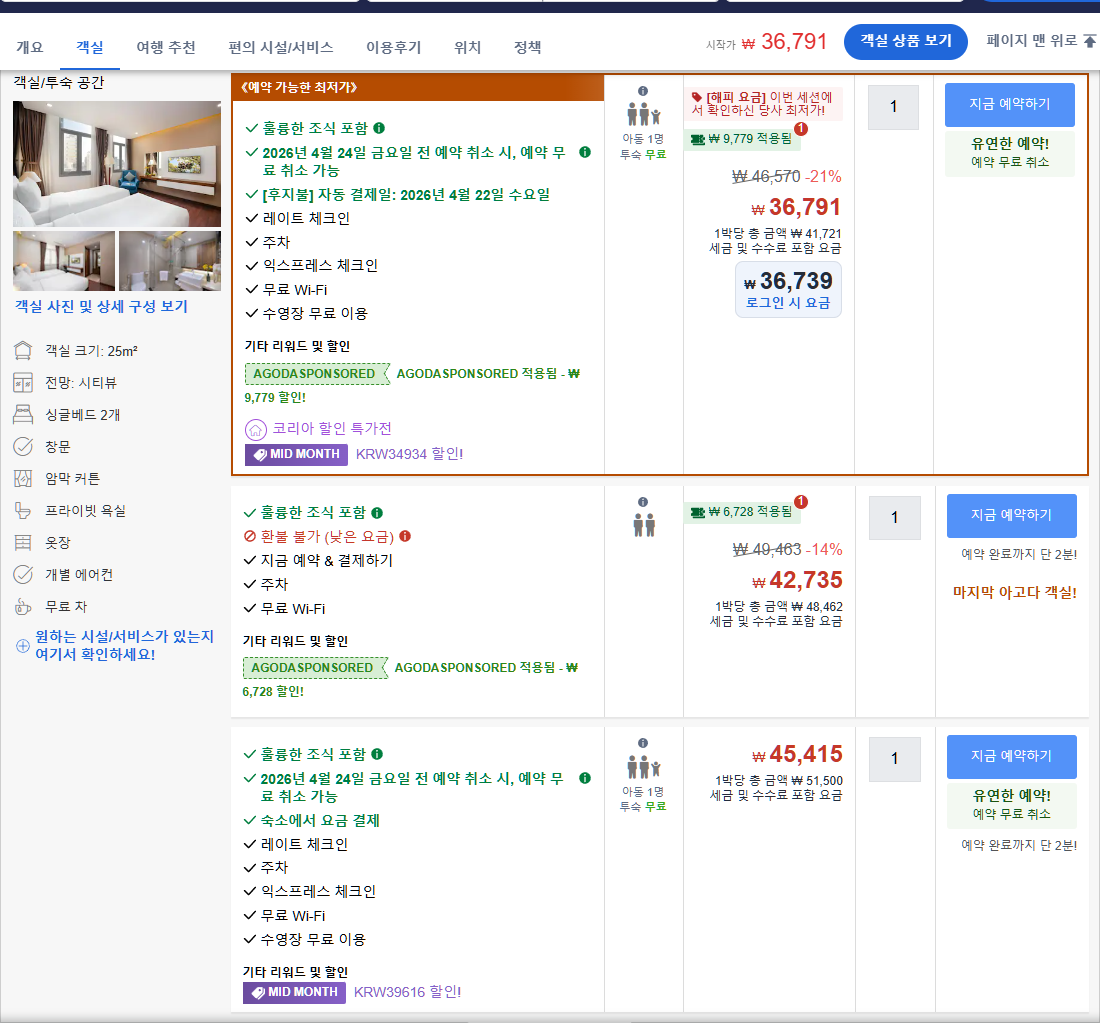Click AGODASPONSORED tag in second offer
Screen dimensions: 1100x1024
coord(315,668)
